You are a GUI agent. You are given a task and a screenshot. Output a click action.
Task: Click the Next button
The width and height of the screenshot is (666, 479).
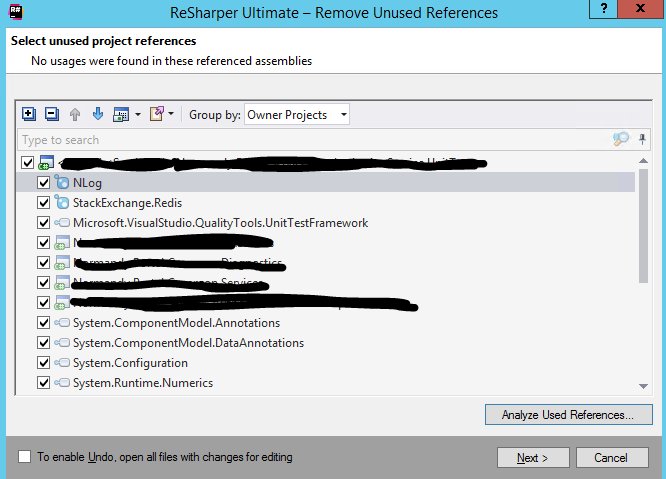click(x=533, y=458)
